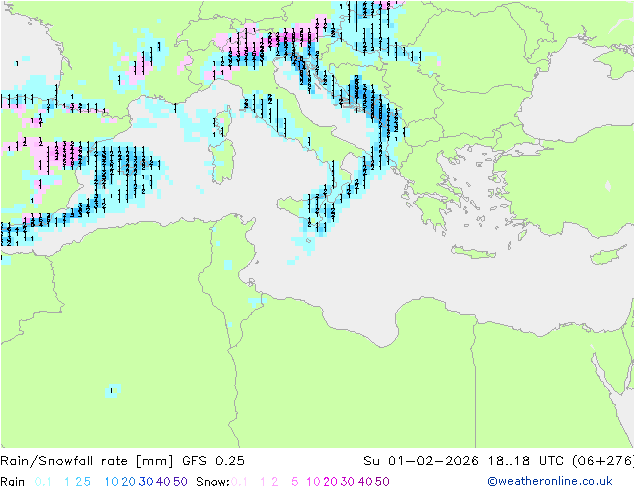Screen dimensions: 634x490
Task: Click the snow legend value 0.1
Action: click(239, 482)
